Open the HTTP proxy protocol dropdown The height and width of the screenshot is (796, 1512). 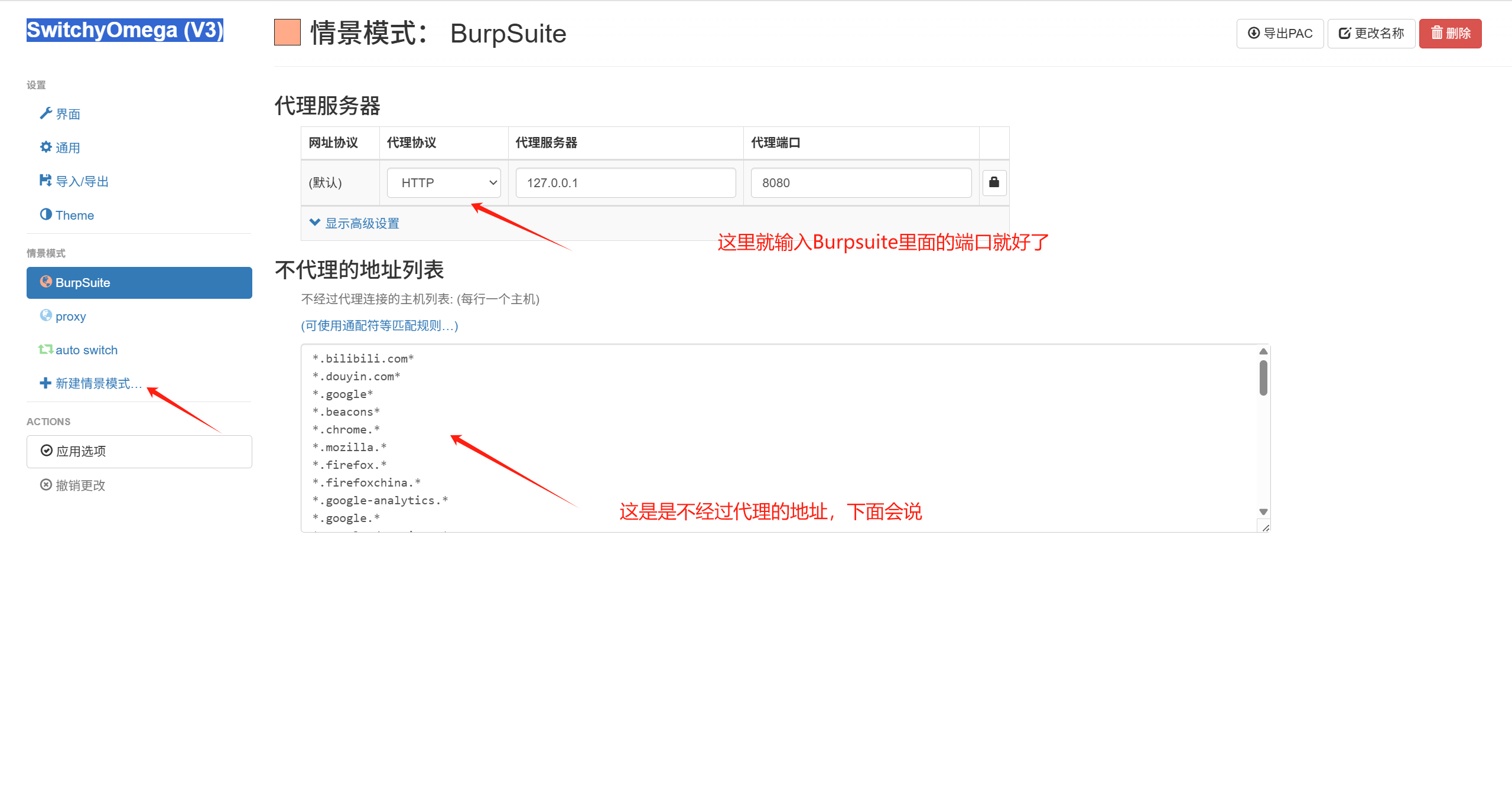(444, 183)
